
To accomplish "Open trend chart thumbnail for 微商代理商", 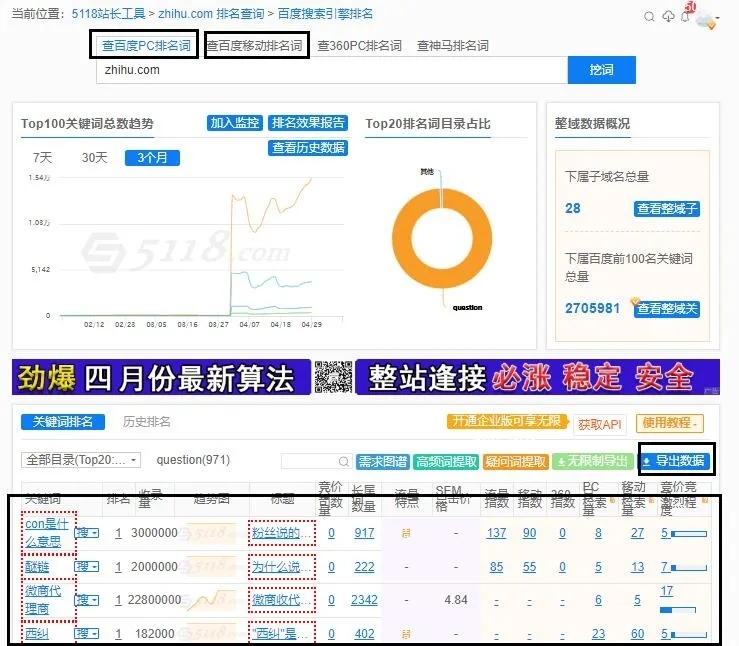I will coord(210,600).
